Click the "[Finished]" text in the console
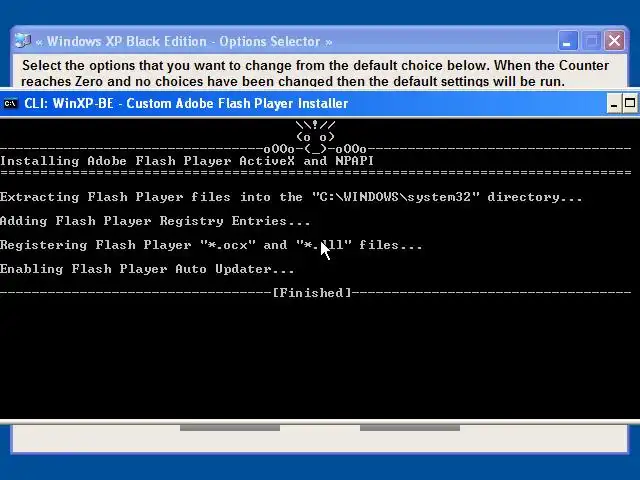 click(x=312, y=293)
